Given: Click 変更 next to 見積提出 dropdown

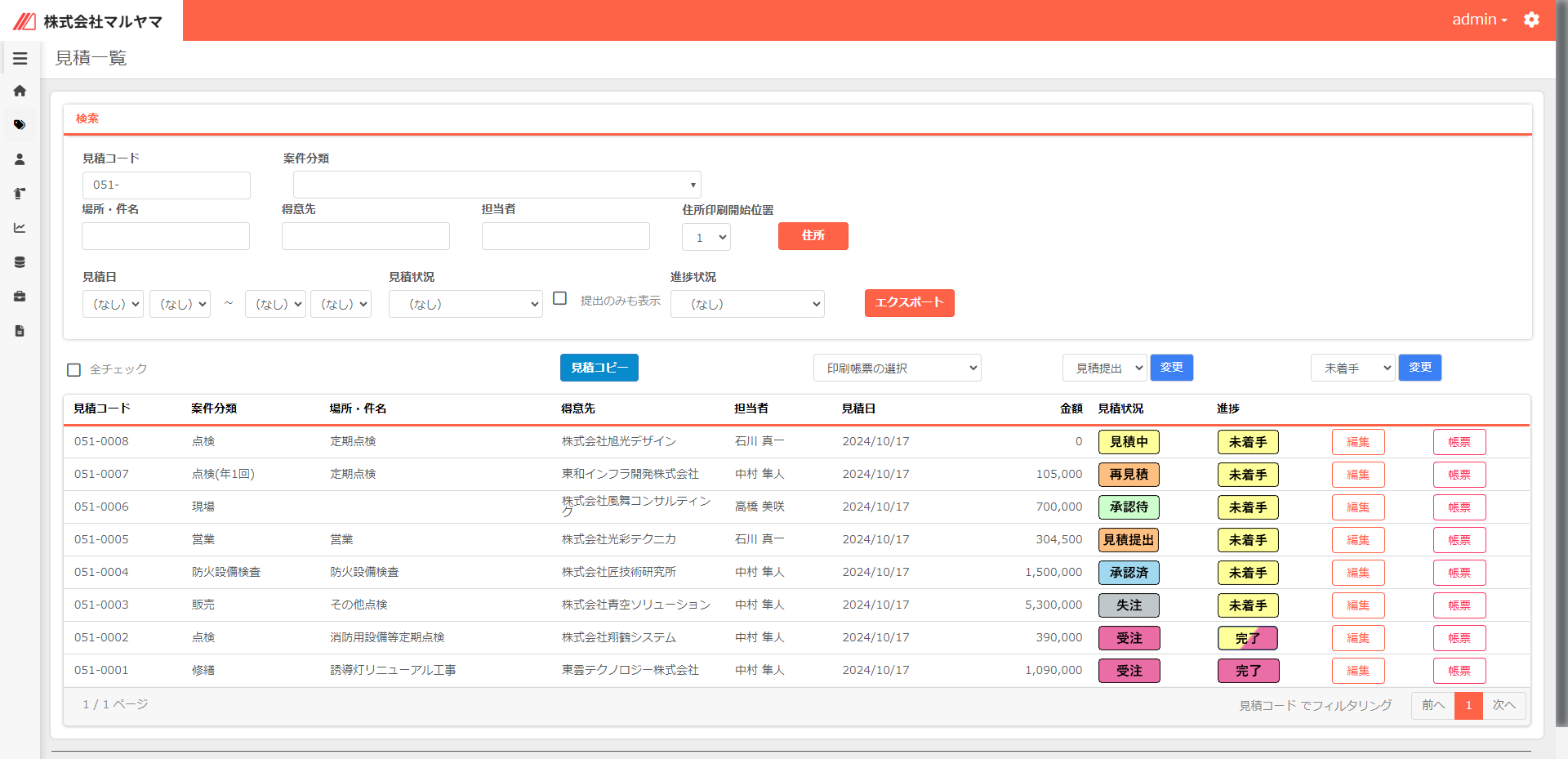Looking at the screenshot, I should click(x=1172, y=368).
